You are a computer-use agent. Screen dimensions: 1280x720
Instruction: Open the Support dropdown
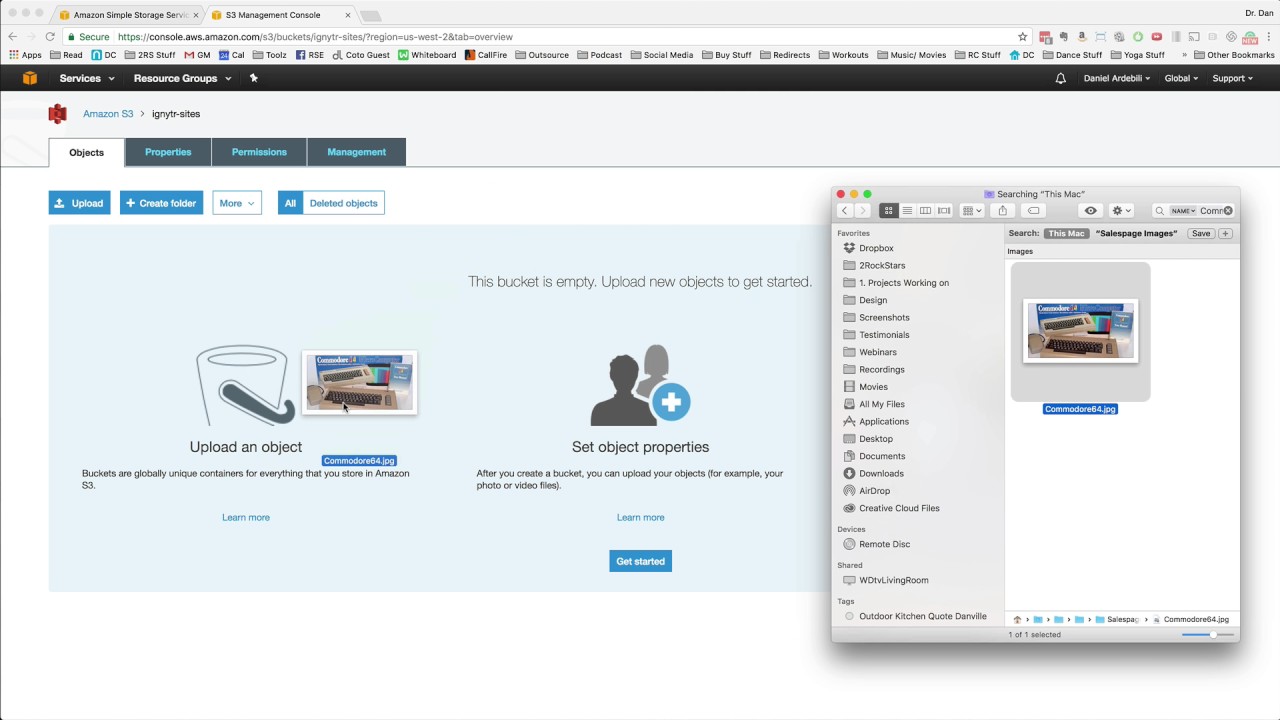point(1232,78)
